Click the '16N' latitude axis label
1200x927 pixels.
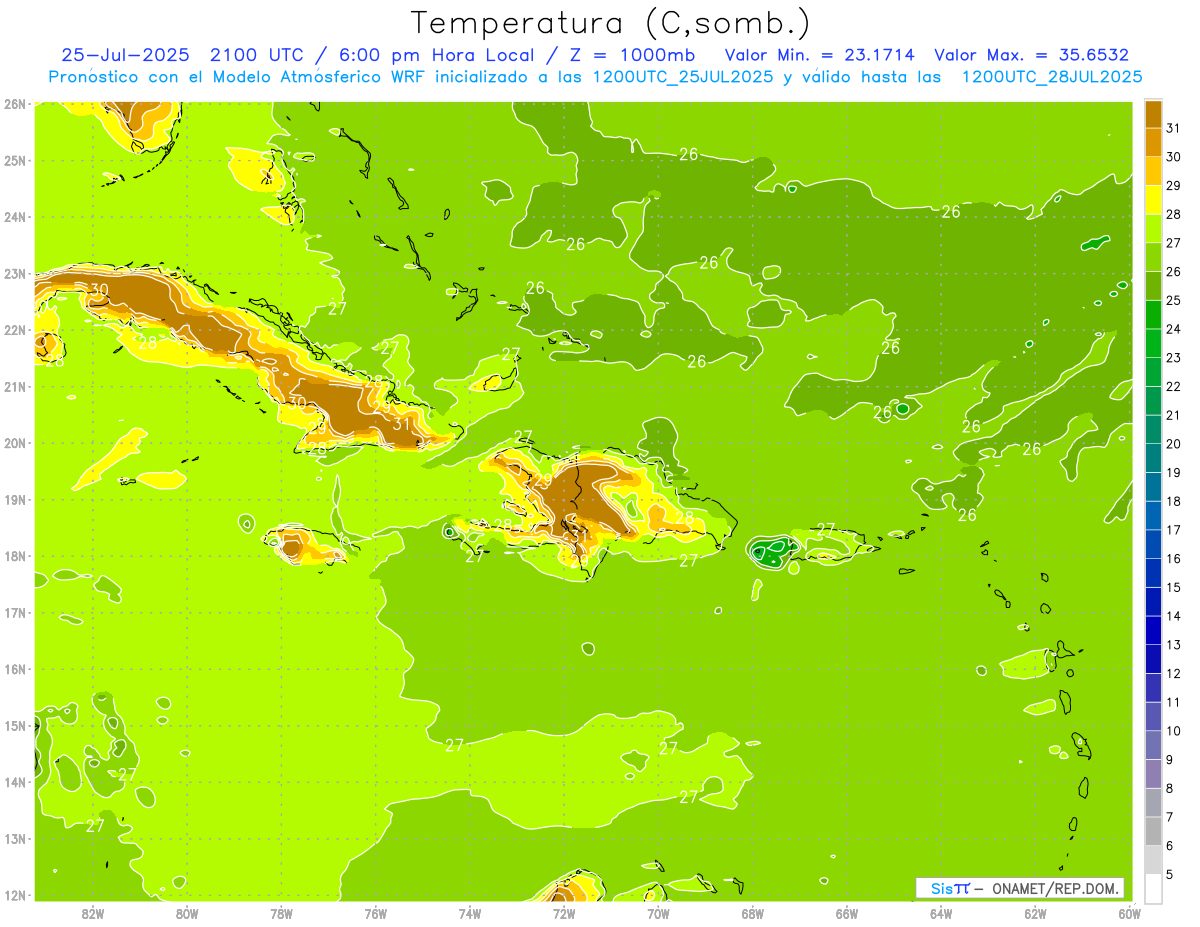(x=14, y=669)
